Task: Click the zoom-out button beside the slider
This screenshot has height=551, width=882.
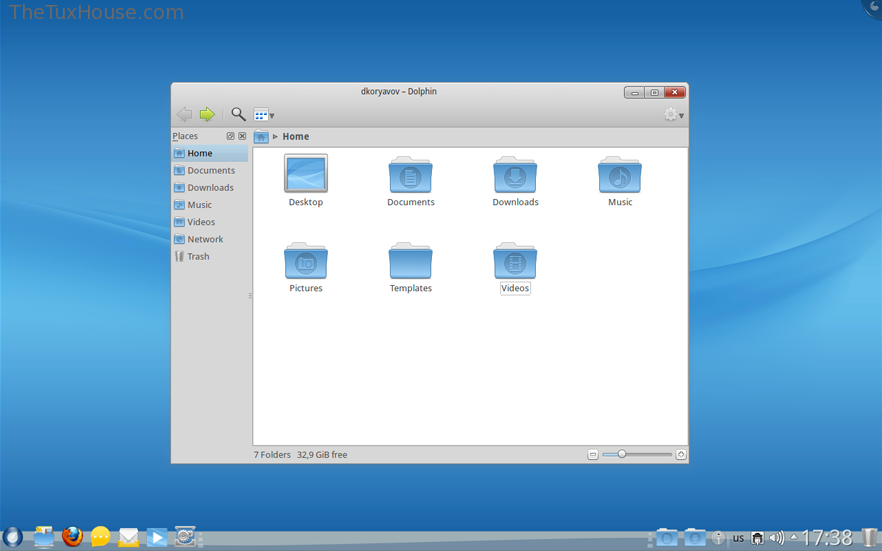Action: point(593,455)
